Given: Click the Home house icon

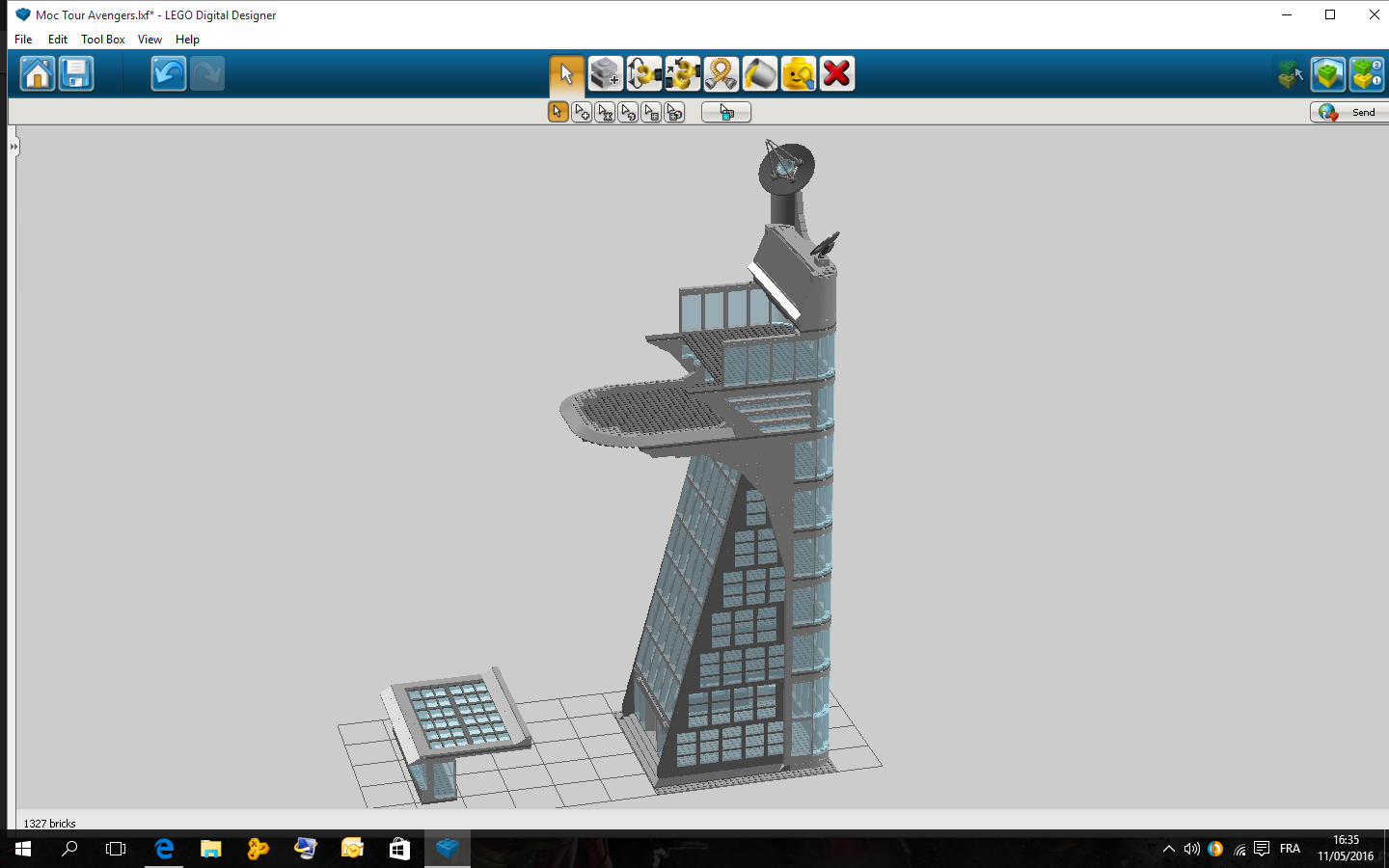Looking at the screenshot, I should [x=38, y=73].
